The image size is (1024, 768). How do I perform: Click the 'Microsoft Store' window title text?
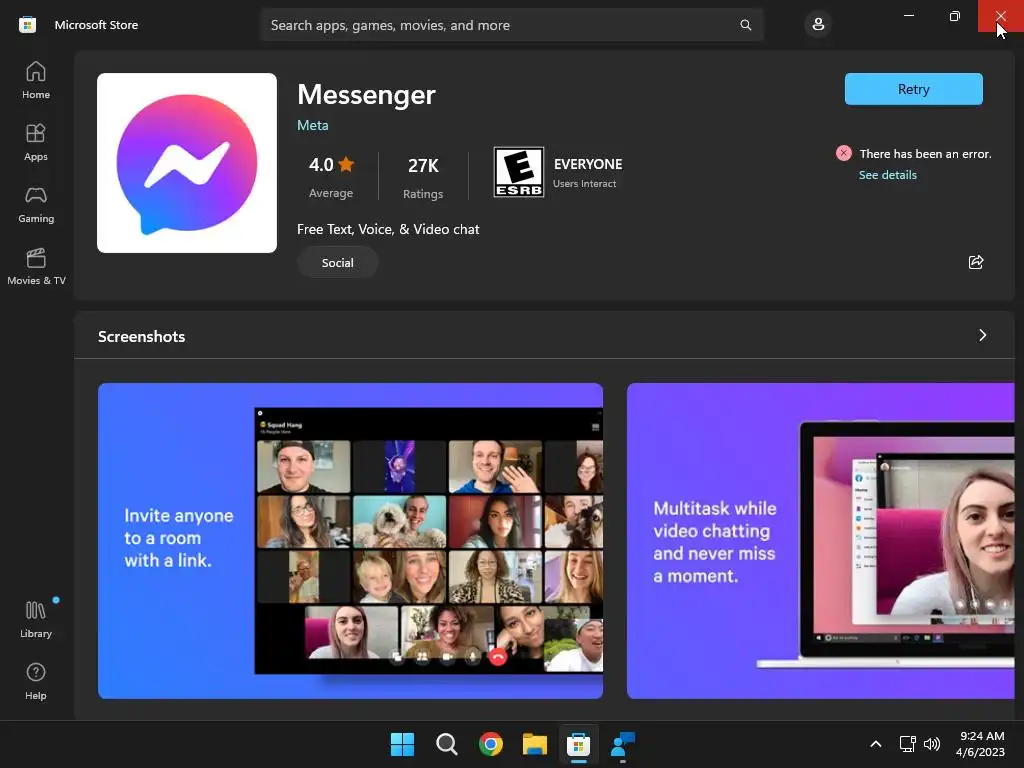point(96,25)
